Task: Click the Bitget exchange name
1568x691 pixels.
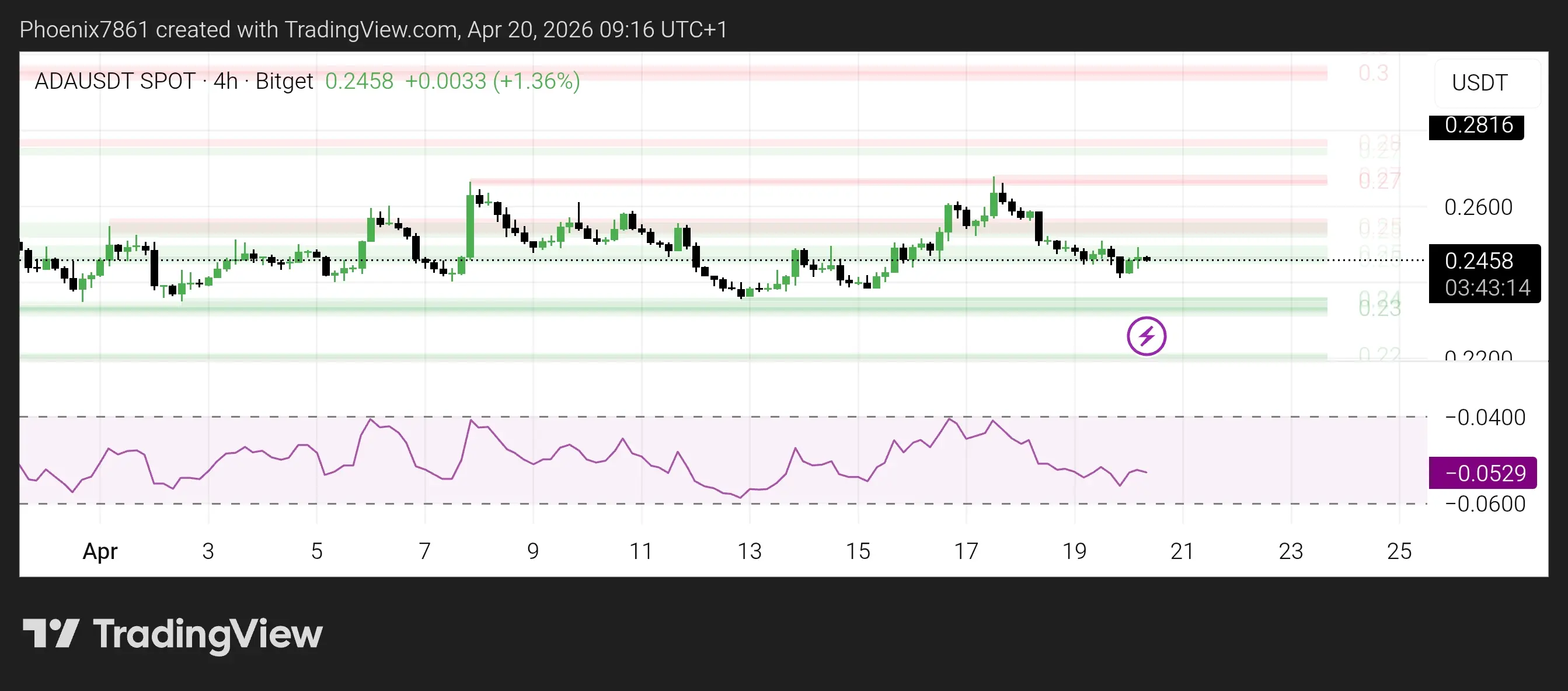Action: [x=284, y=81]
